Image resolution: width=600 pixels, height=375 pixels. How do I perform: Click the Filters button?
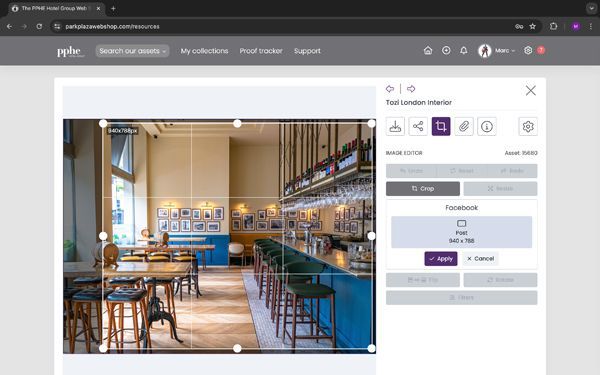[x=461, y=297]
